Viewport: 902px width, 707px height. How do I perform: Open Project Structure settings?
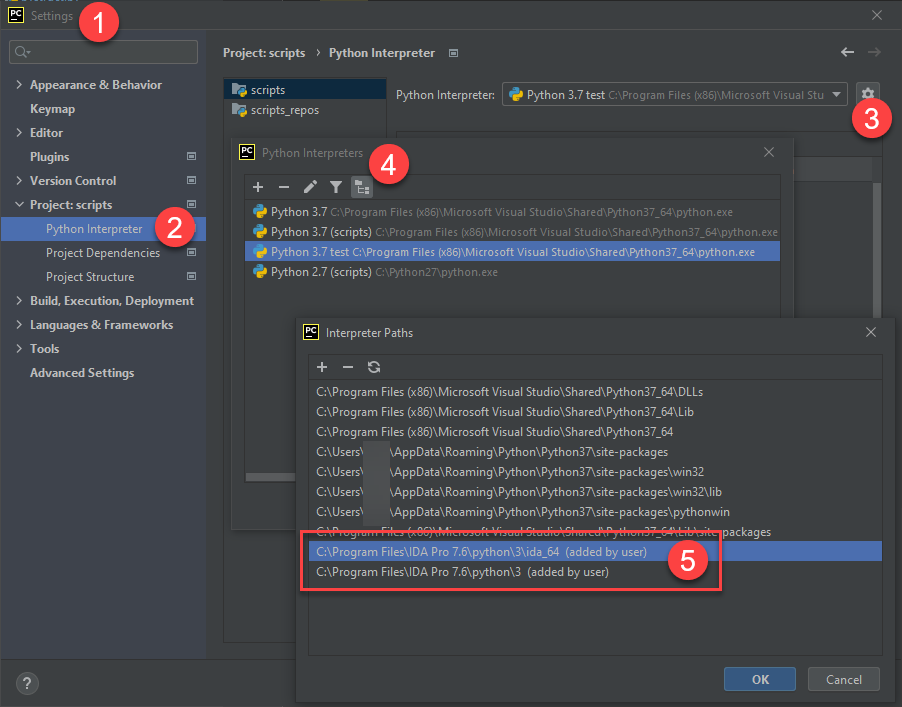click(x=90, y=277)
